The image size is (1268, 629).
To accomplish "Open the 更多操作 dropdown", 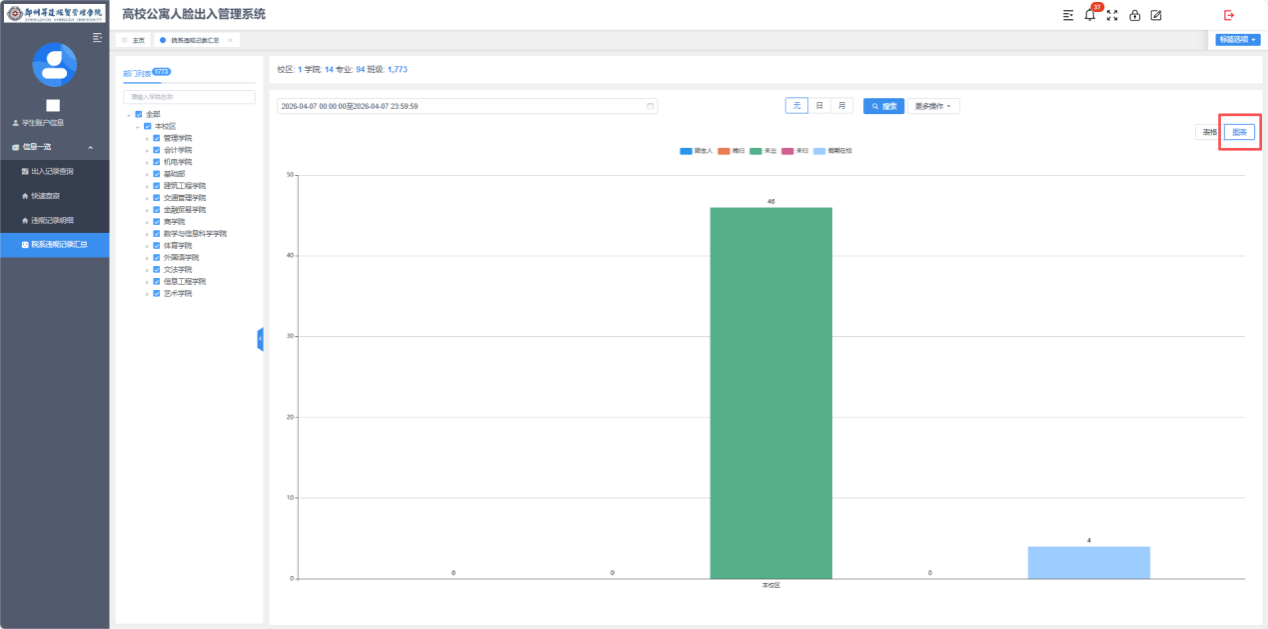I will [932, 106].
